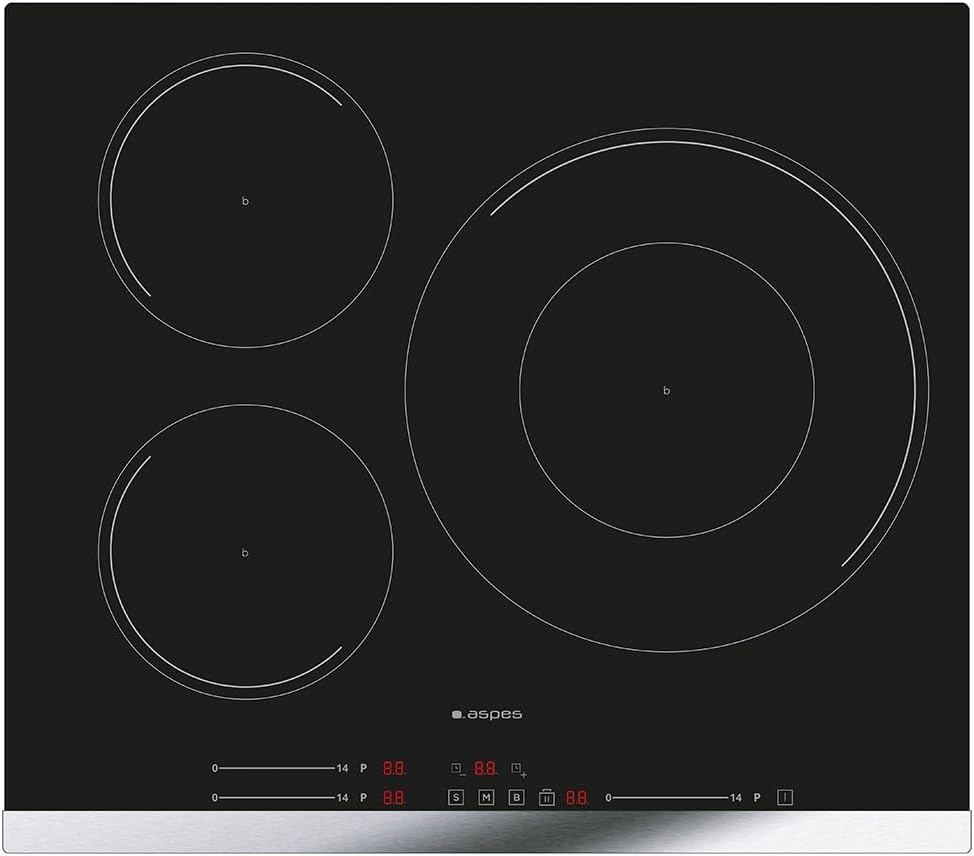Activate P boost beside the power key
This screenshot has width=974, height=856.
point(757,797)
